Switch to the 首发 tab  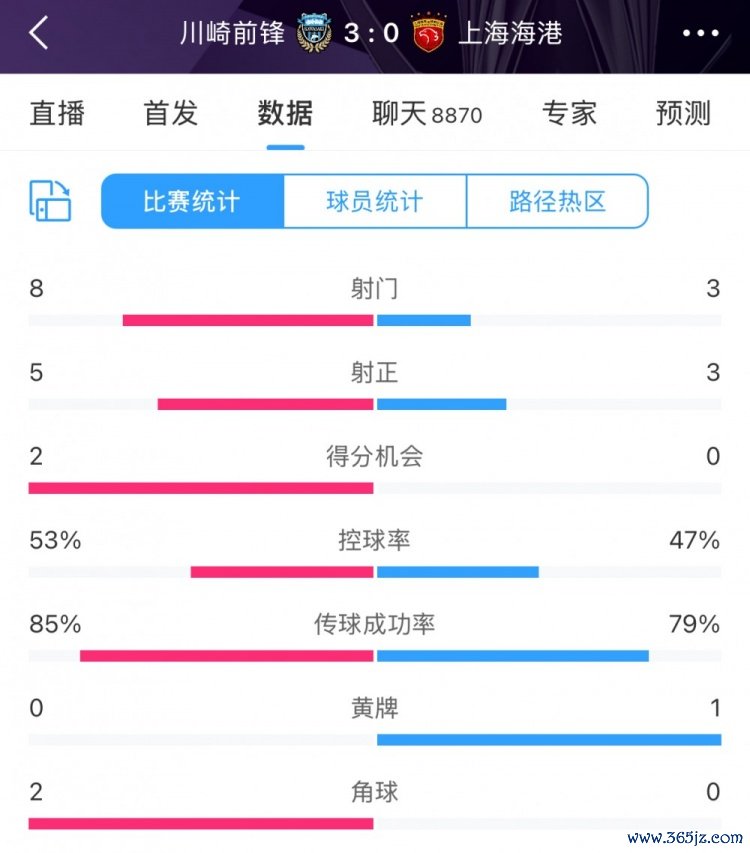pos(171,113)
